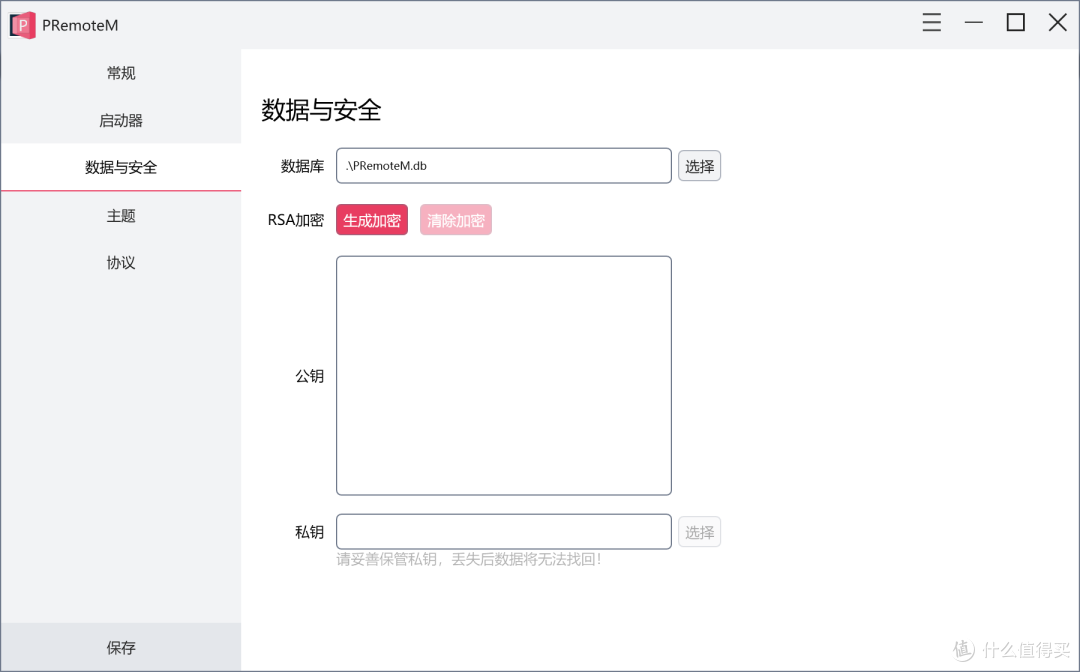Viewport: 1080px width, 672px height.
Task: Click the RSA加密 label
Action: (x=295, y=220)
